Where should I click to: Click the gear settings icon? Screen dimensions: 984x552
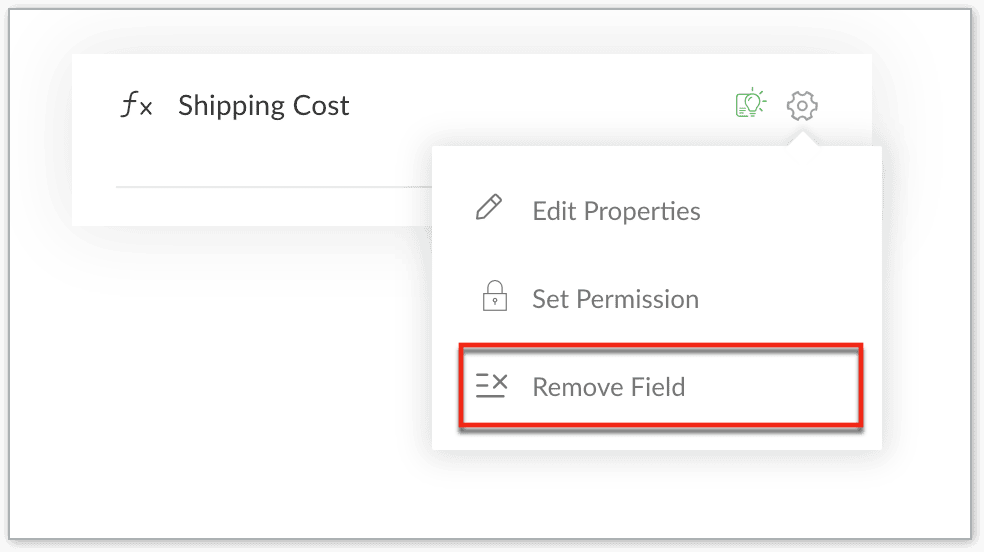pyautogui.click(x=802, y=105)
